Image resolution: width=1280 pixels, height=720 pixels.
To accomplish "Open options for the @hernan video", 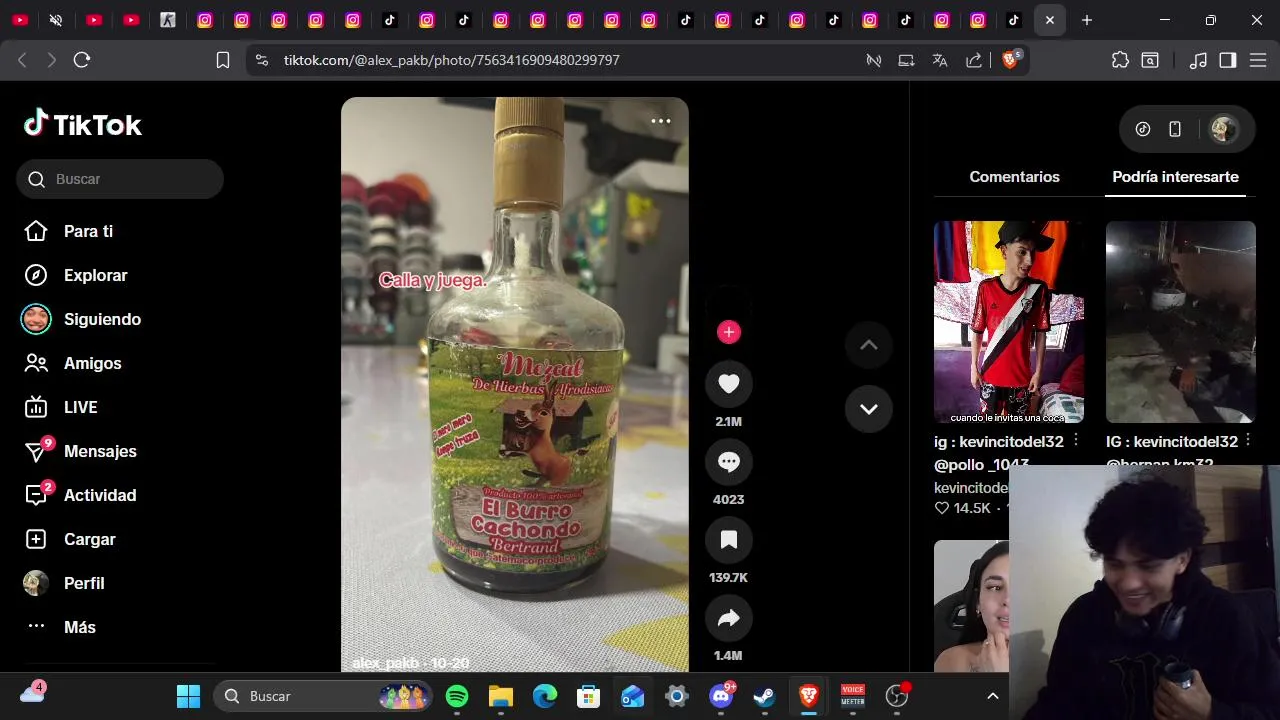I will 1248,441.
